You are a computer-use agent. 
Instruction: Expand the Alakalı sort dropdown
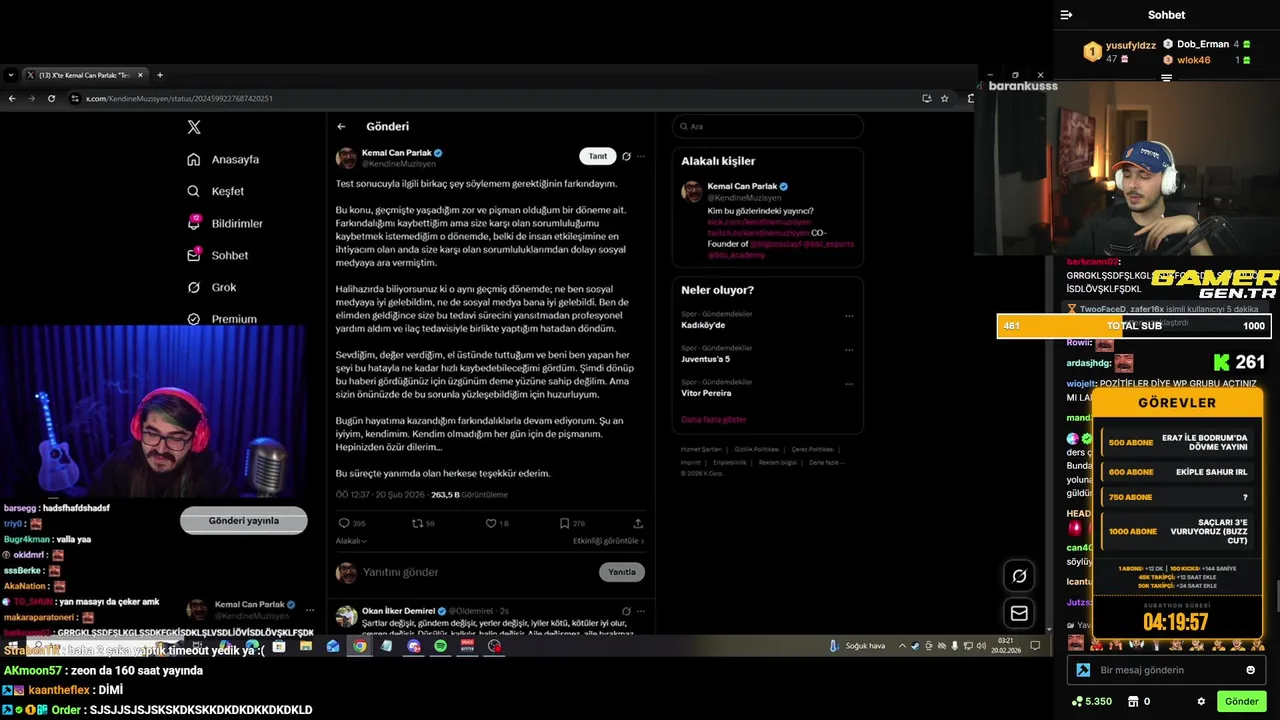351,541
